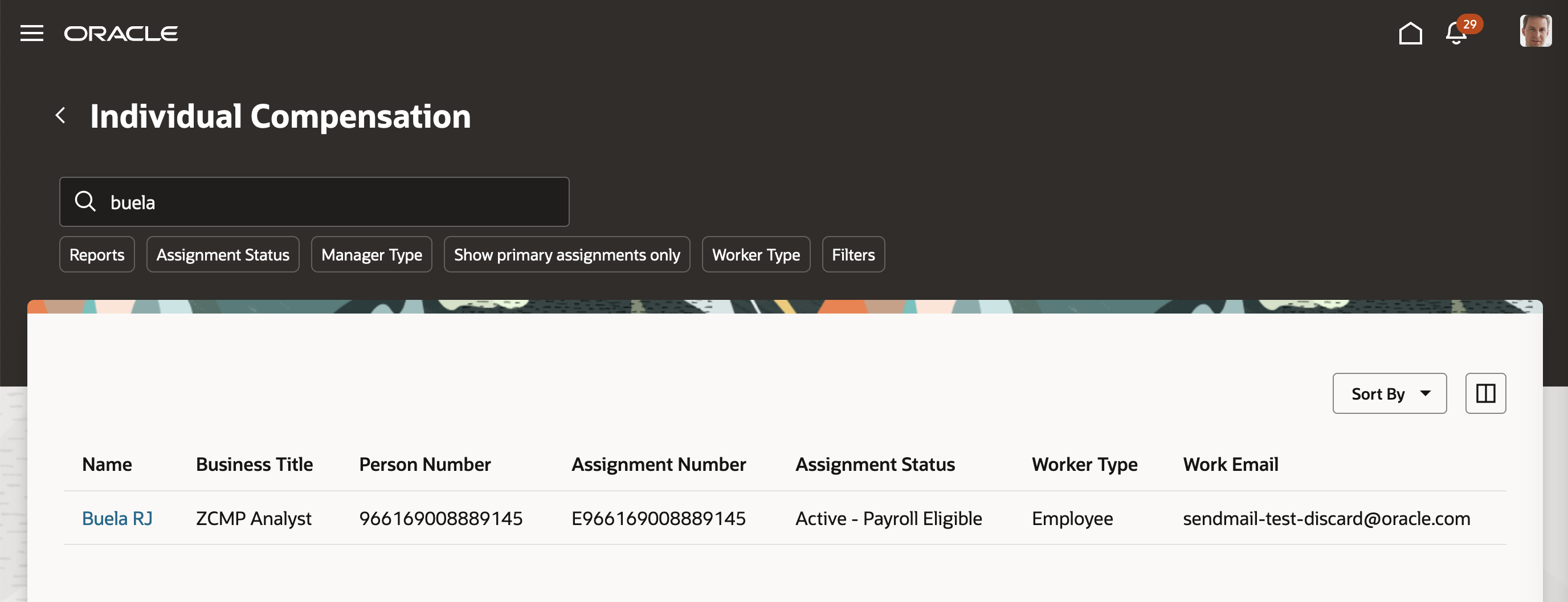Click the Person Number column header
The image size is (1568, 602).
click(x=425, y=464)
